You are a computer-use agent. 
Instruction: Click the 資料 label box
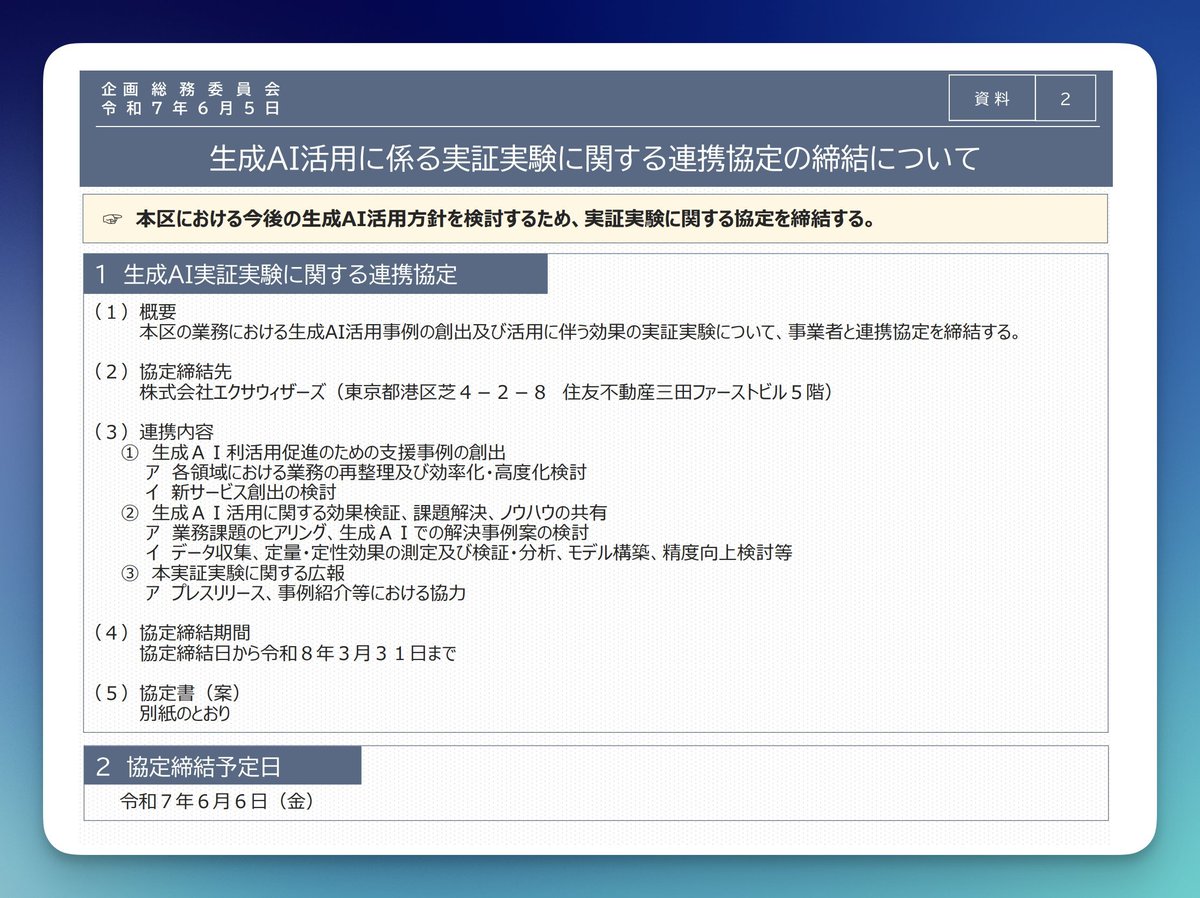(992, 98)
